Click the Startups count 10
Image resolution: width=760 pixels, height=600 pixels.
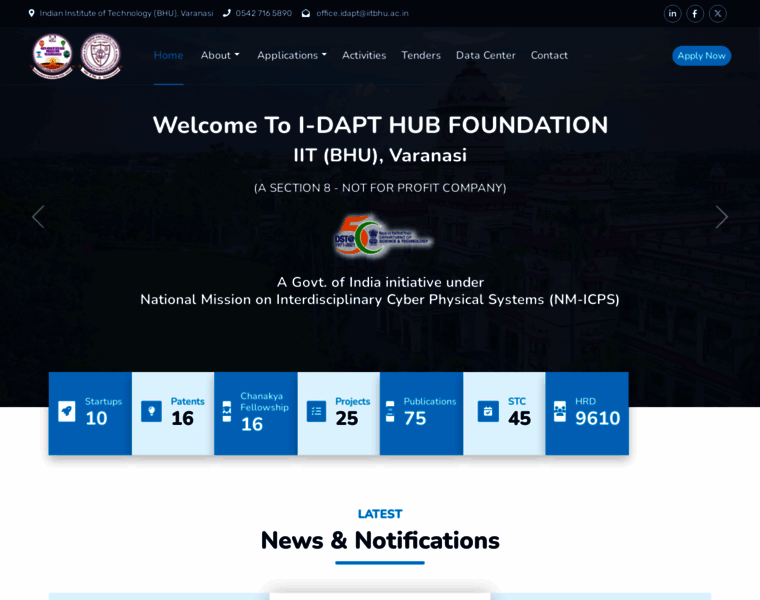pos(96,418)
